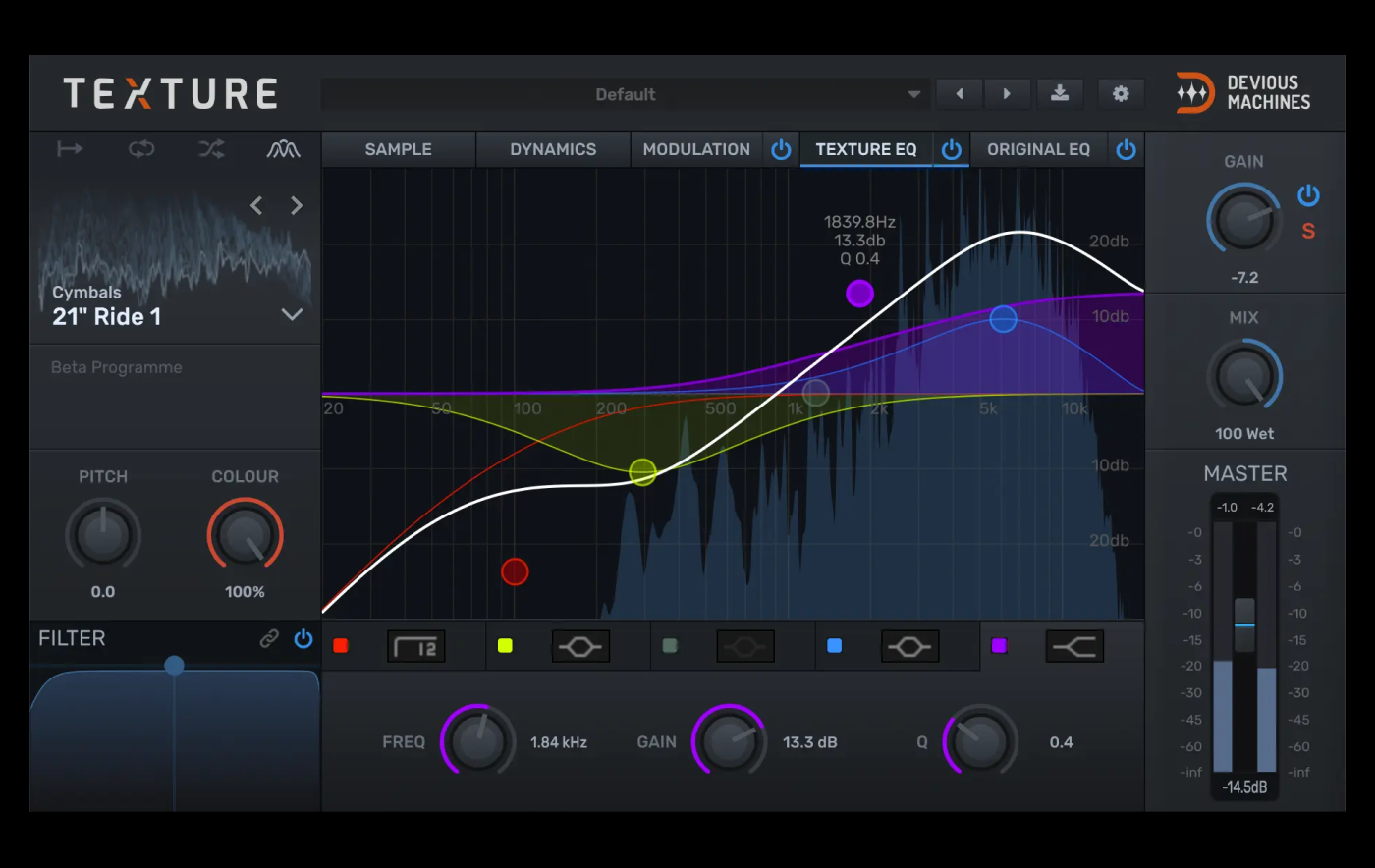Screen dimensions: 1375x868
Task: Click the -7.2 gain readout
Action: pyautogui.click(x=1244, y=278)
